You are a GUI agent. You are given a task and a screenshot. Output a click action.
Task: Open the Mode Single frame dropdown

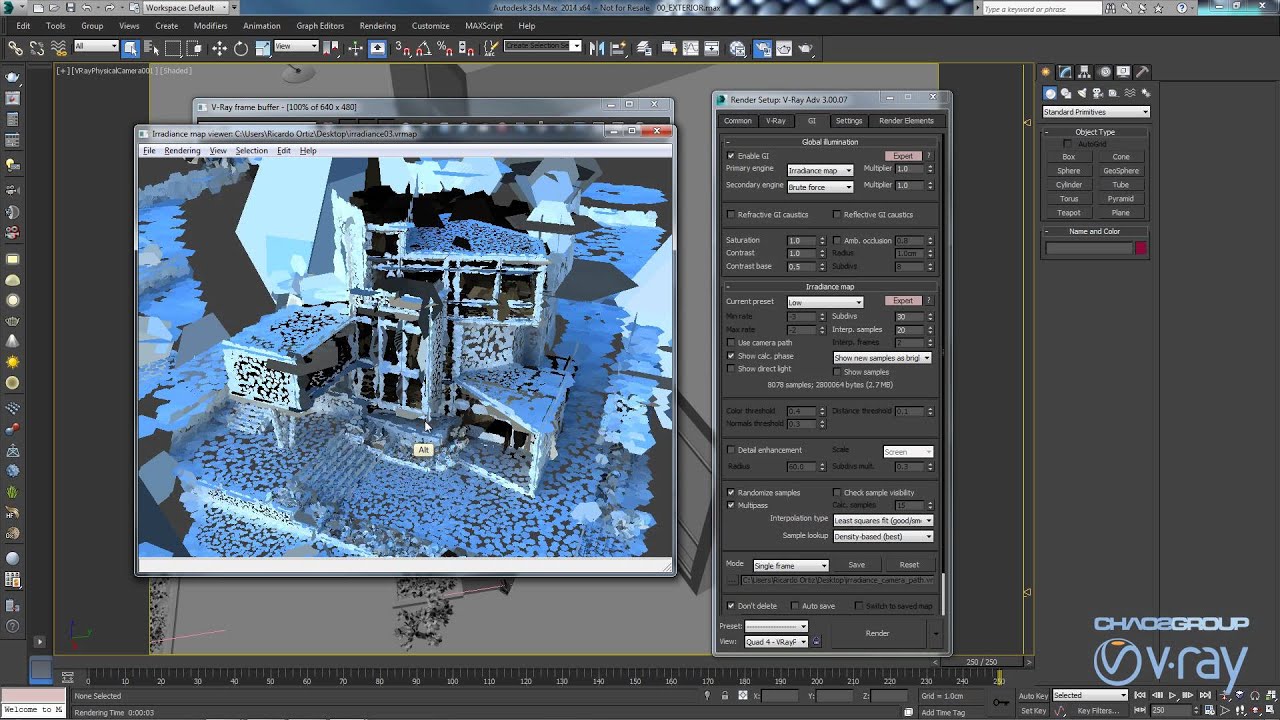coord(790,565)
